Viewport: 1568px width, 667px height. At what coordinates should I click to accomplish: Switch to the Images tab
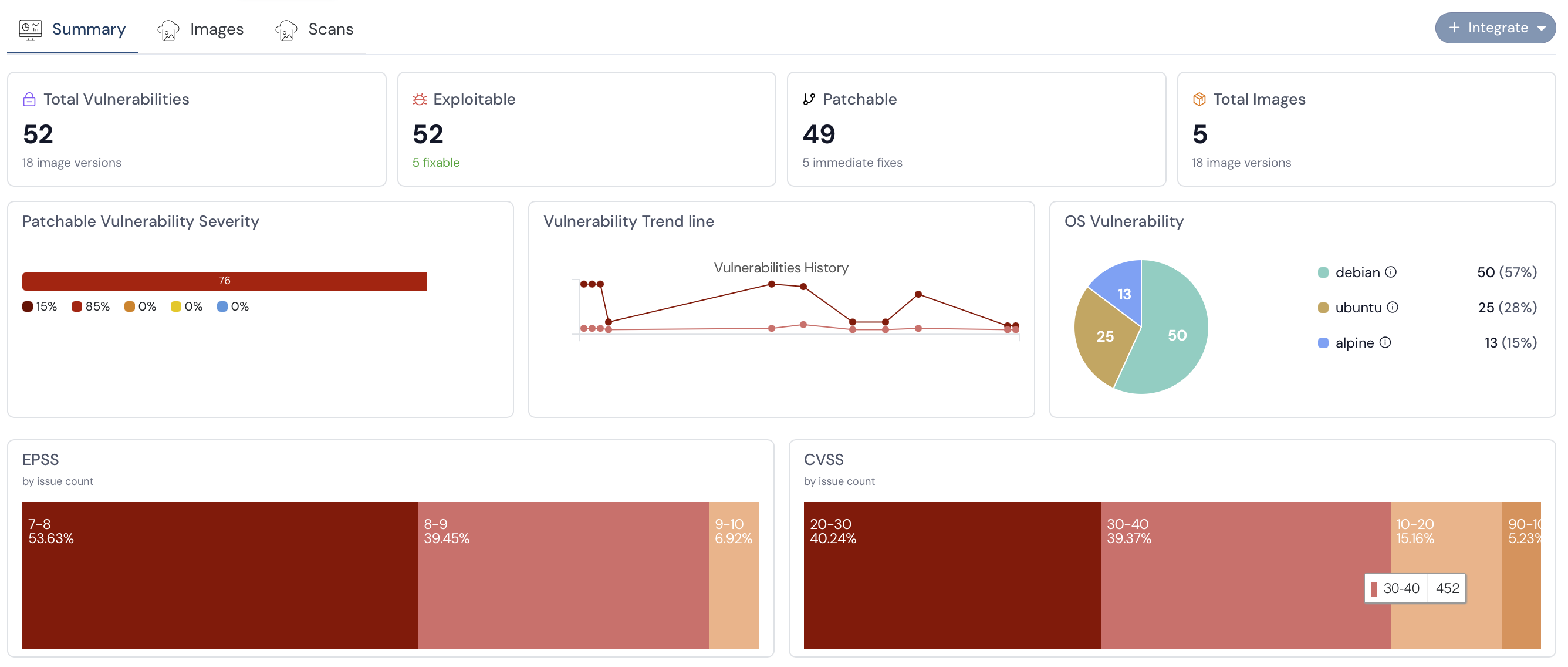tap(200, 29)
